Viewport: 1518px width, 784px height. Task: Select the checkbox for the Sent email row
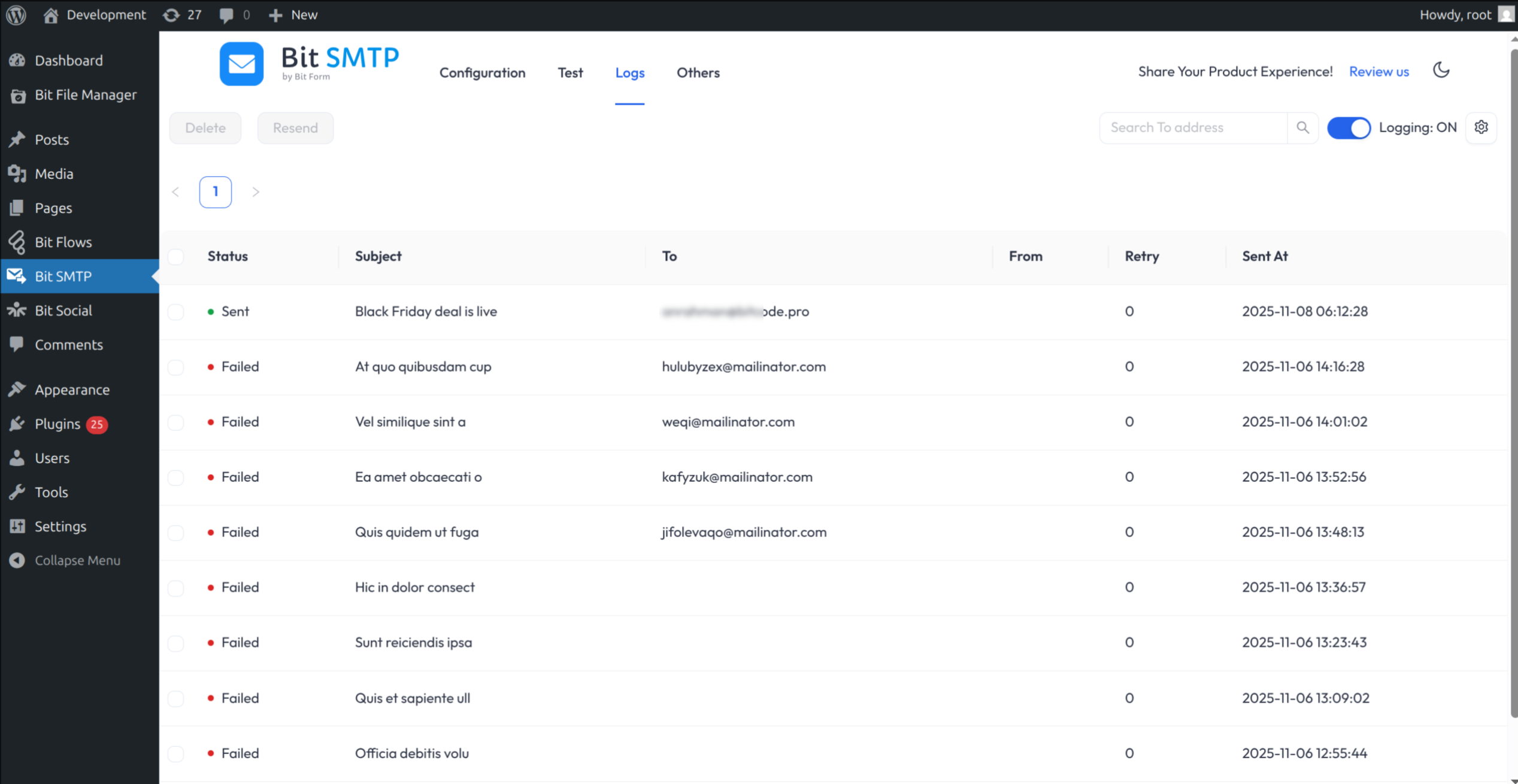pos(175,311)
